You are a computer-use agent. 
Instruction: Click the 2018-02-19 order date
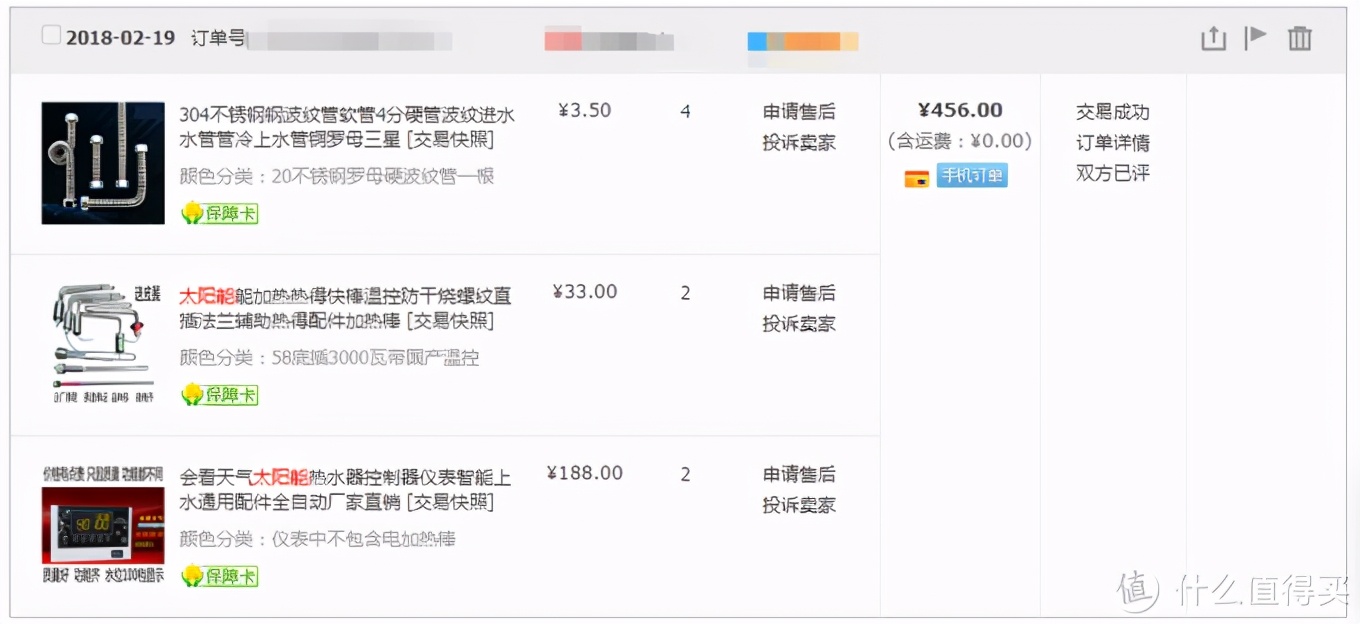point(120,38)
